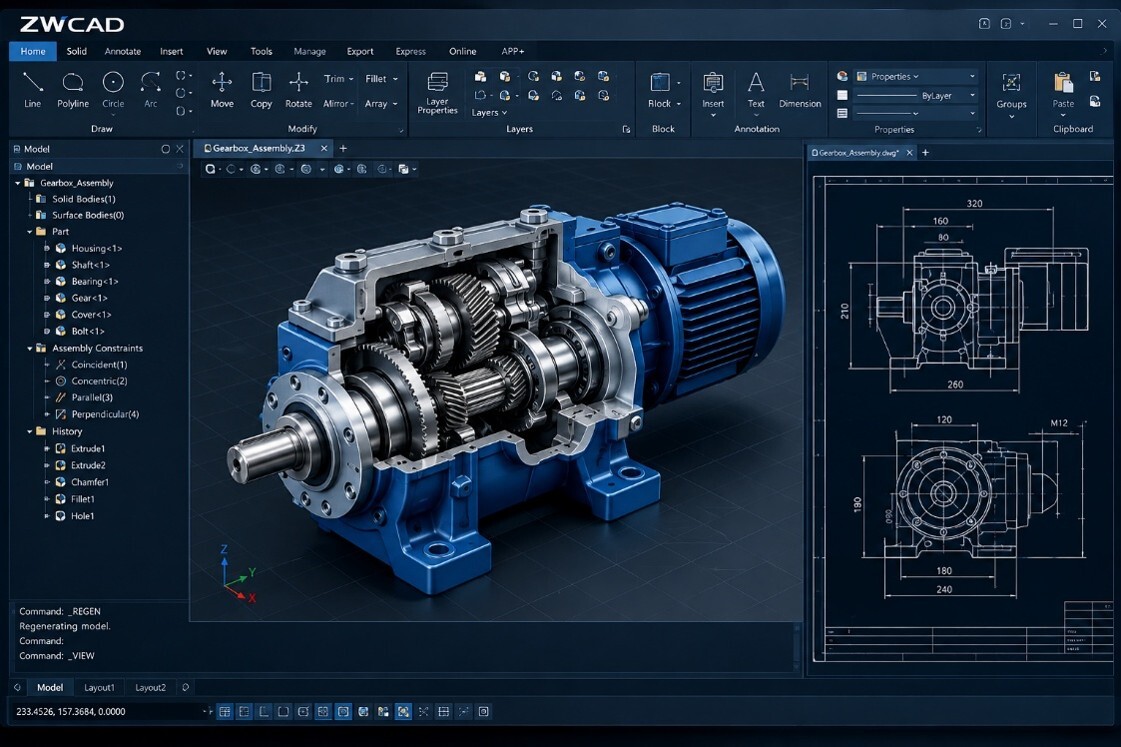This screenshot has height=747, width=1121.
Task: Select Bolt<1> in model tree
Action: point(88,331)
